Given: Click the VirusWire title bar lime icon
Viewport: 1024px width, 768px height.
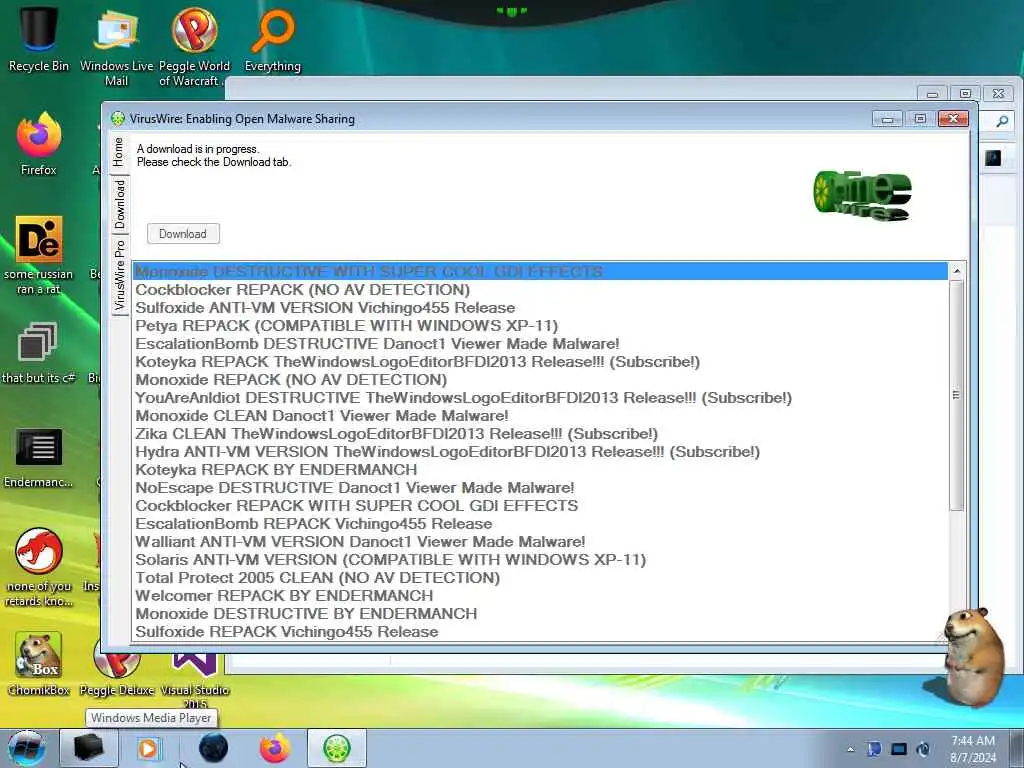Looking at the screenshot, I should click(118, 118).
